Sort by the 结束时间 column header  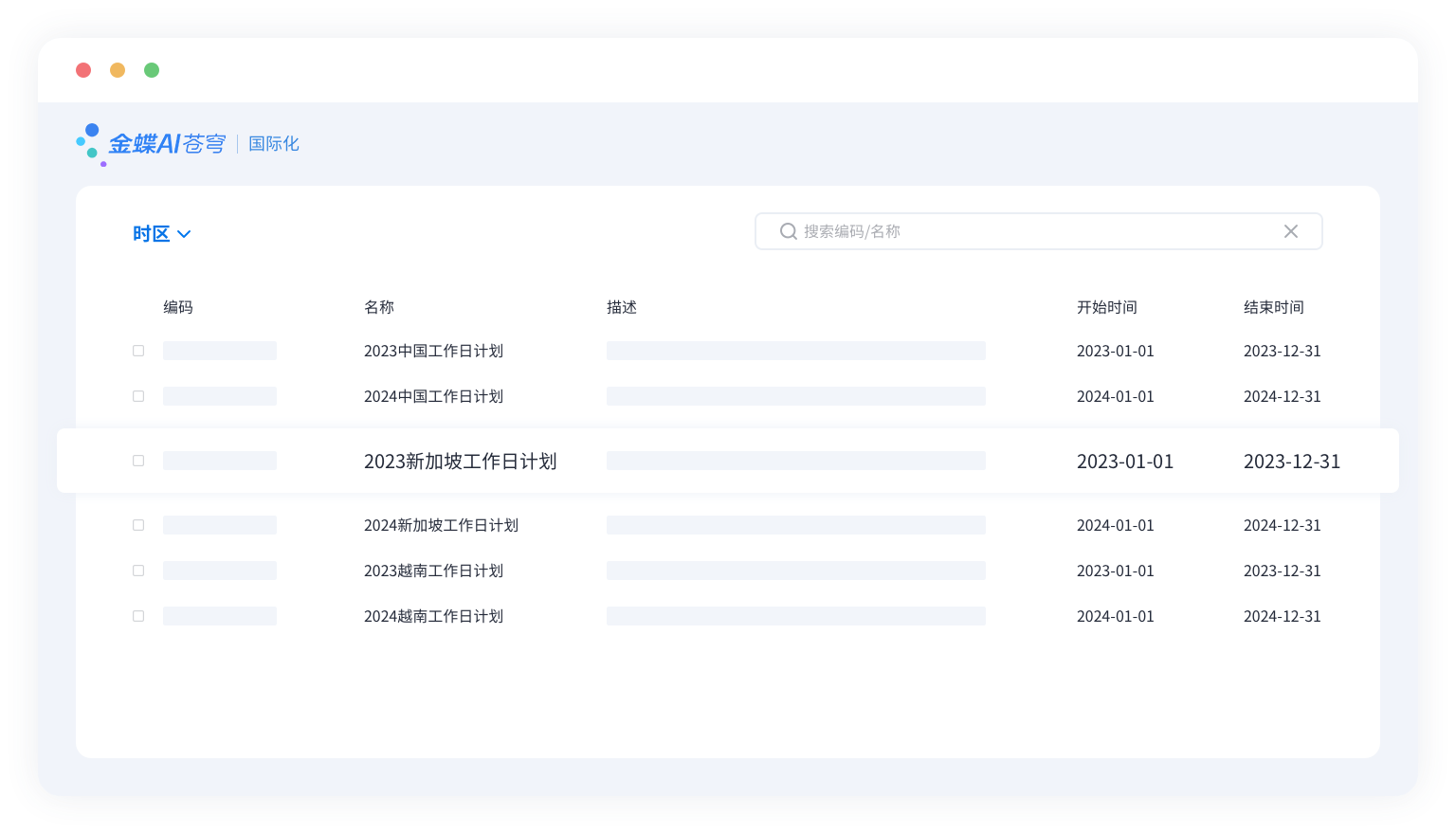coord(1273,307)
